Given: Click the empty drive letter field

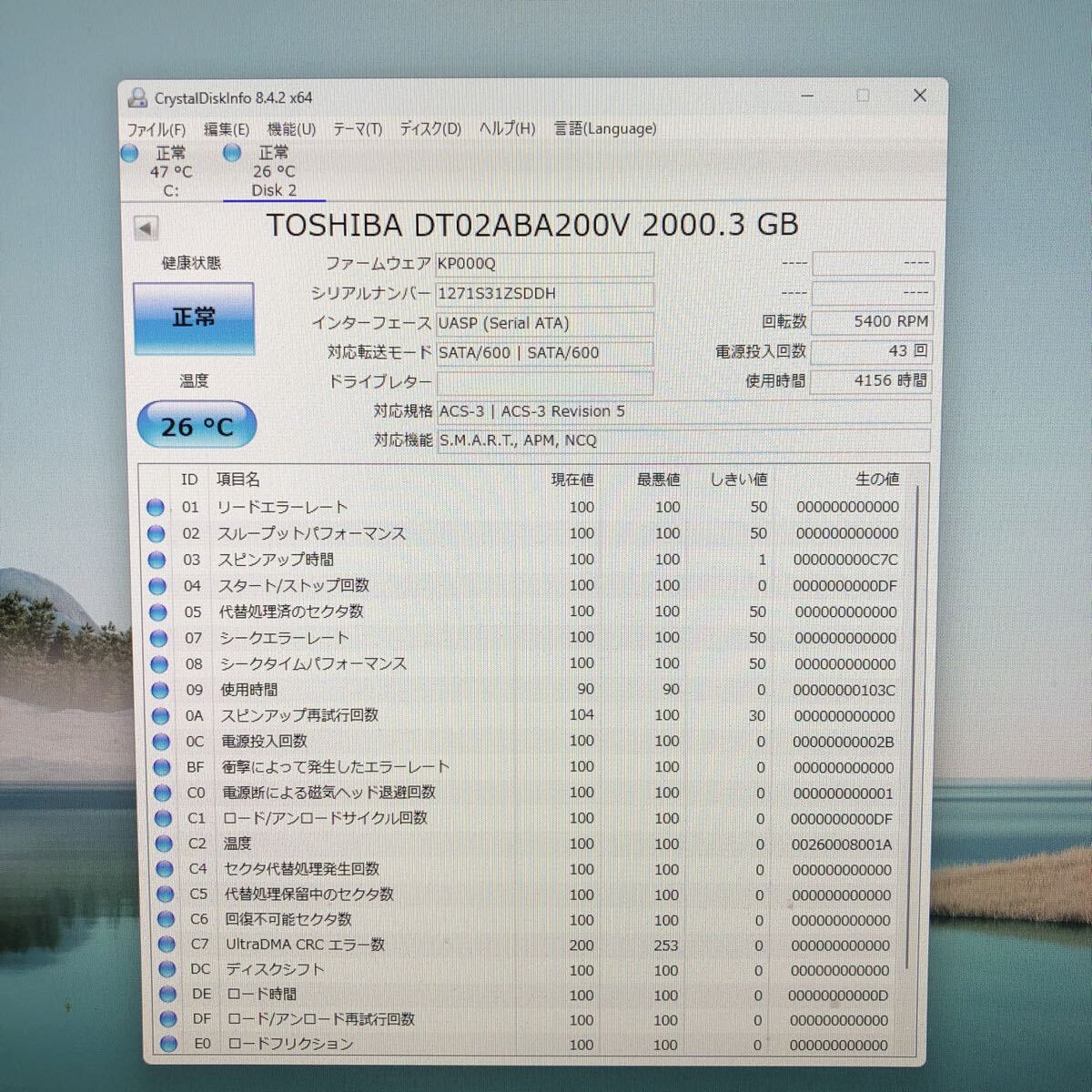Looking at the screenshot, I should click(x=544, y=382).
